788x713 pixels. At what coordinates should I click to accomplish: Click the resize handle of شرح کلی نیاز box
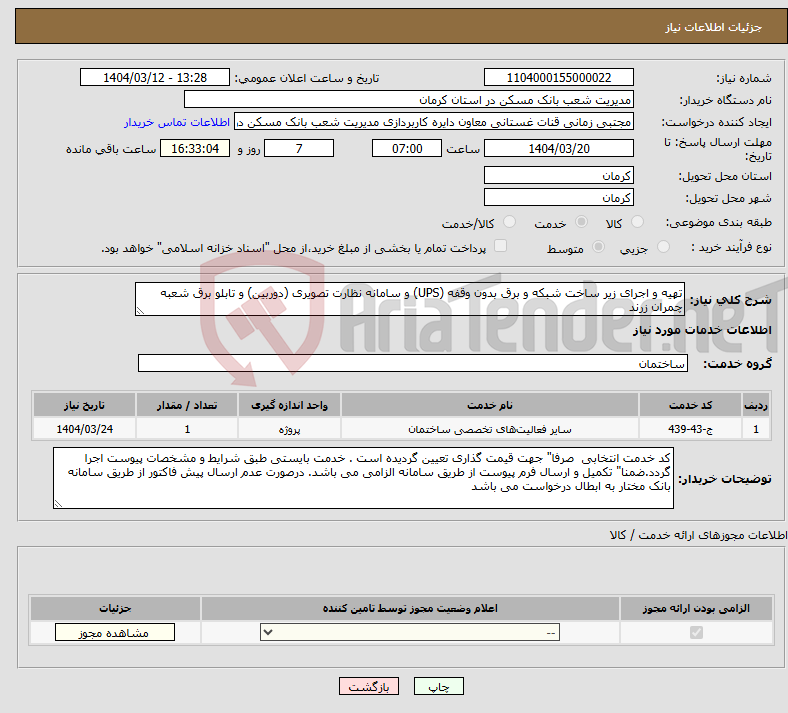coord(140,311)
